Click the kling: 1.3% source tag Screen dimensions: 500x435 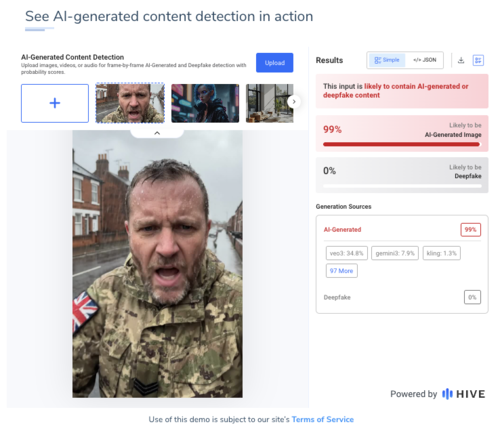tap(442, 253)
